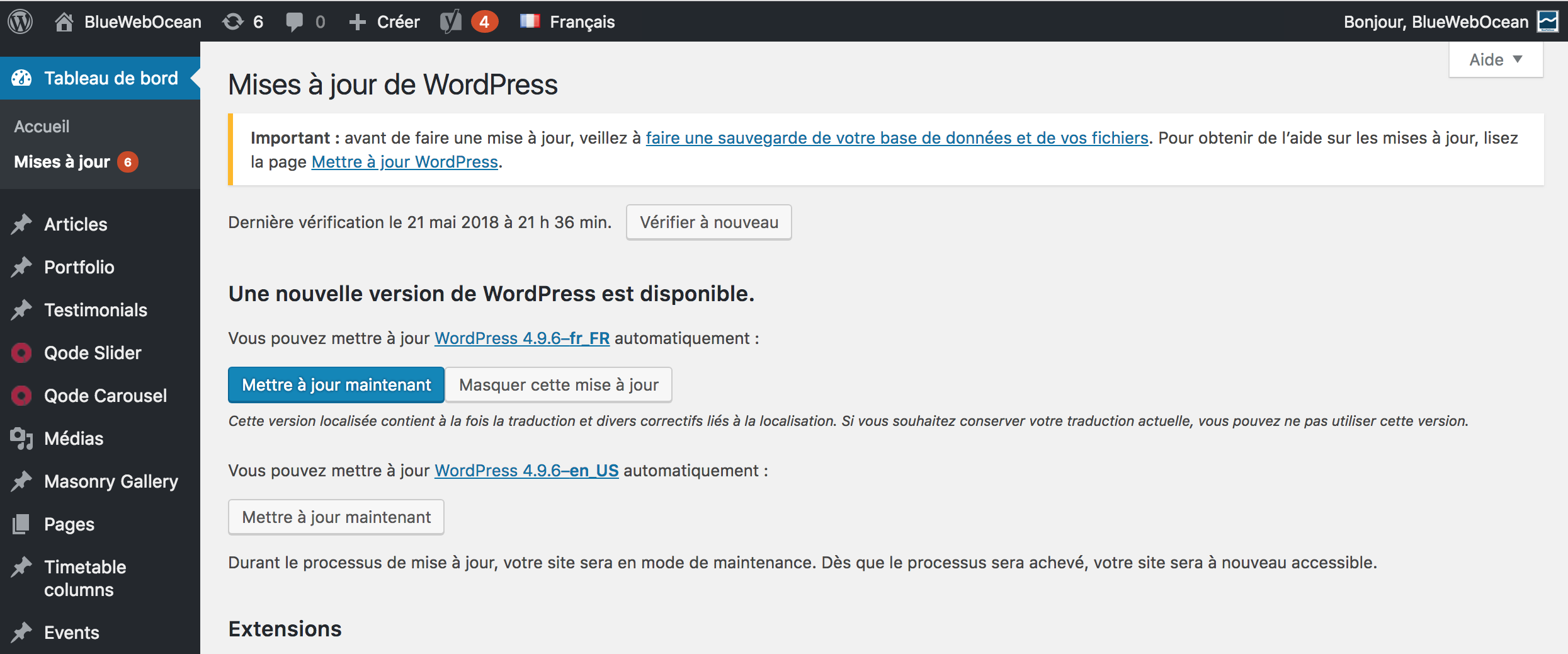Click the Qode Carousel red circle icon
1568x654 pixels.
click(21, 396)
